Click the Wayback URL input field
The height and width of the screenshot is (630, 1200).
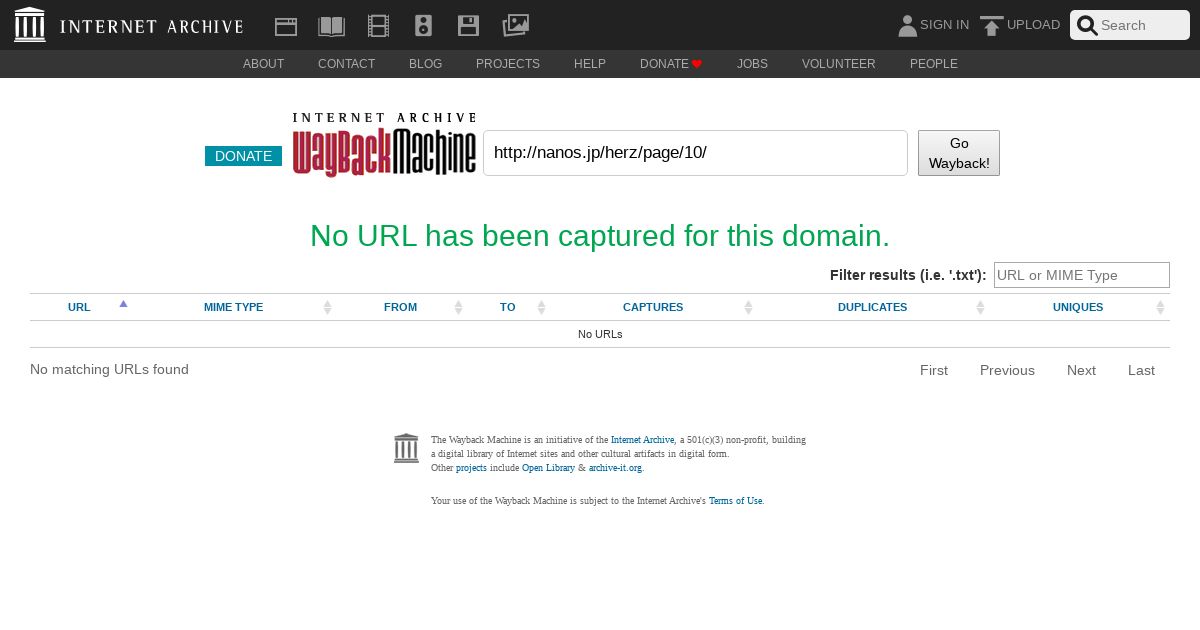pyautogui.click(x=695, y=153)
